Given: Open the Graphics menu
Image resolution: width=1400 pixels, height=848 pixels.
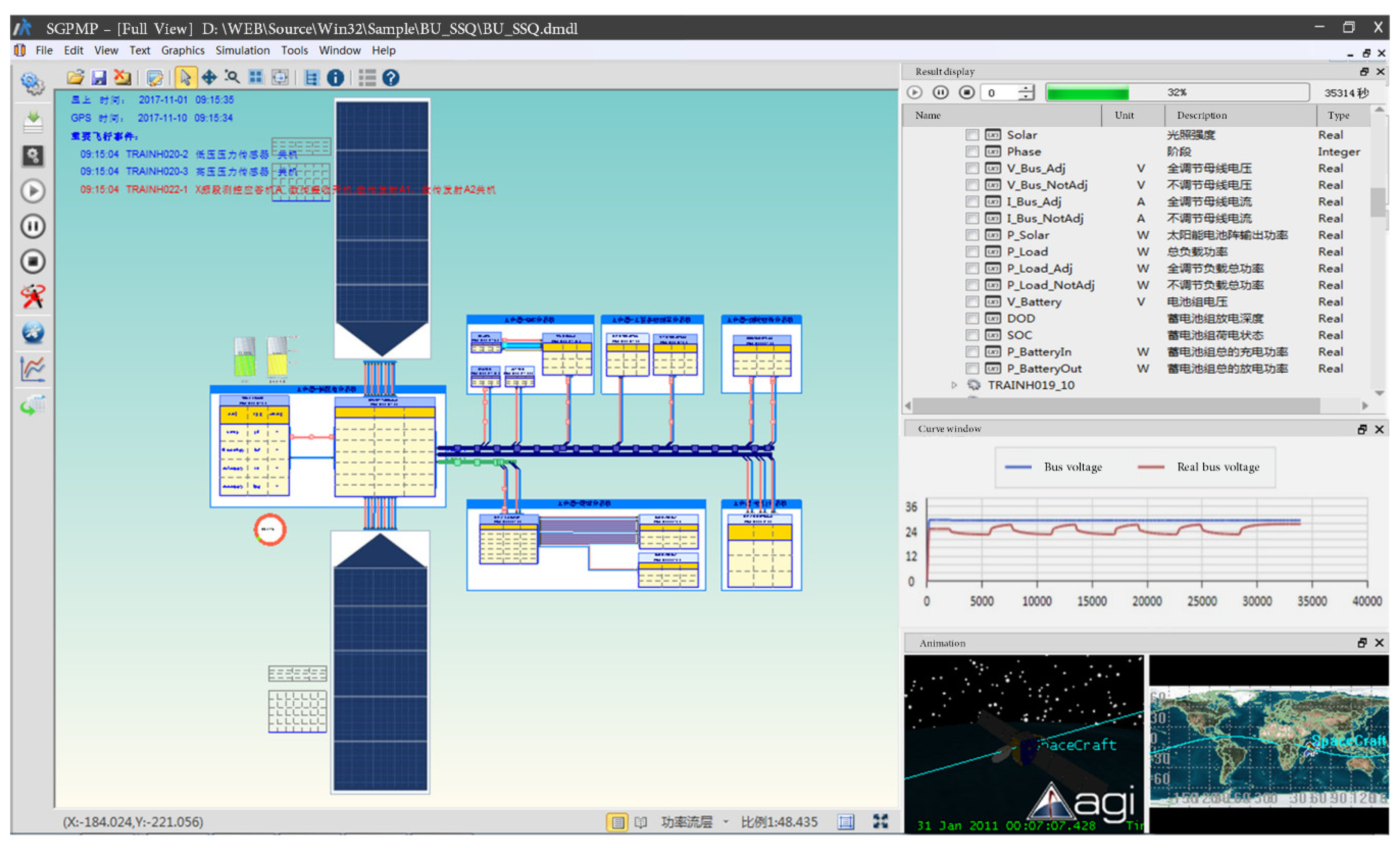Looking at the screenshot, I should [182, 51].
